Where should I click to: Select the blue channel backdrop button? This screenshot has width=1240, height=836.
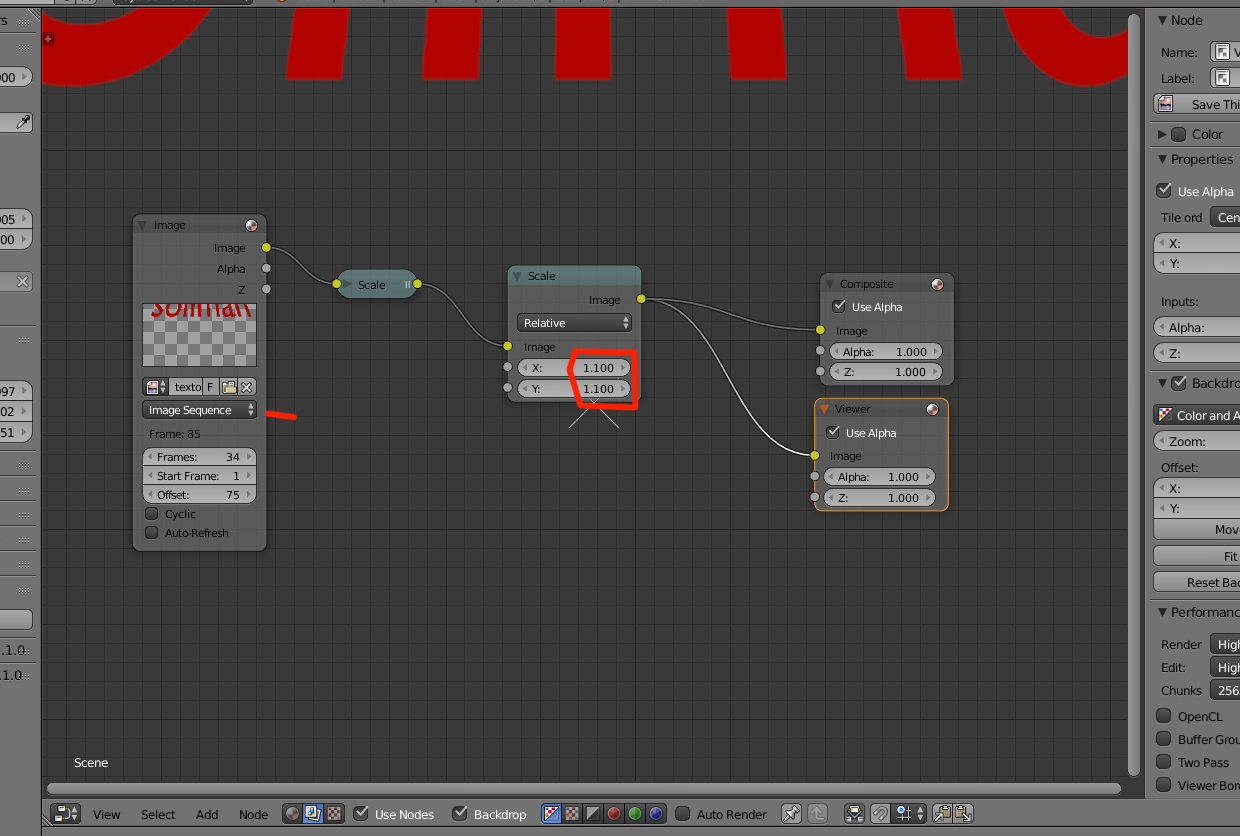pyautogui.click(x=656, y=814)
